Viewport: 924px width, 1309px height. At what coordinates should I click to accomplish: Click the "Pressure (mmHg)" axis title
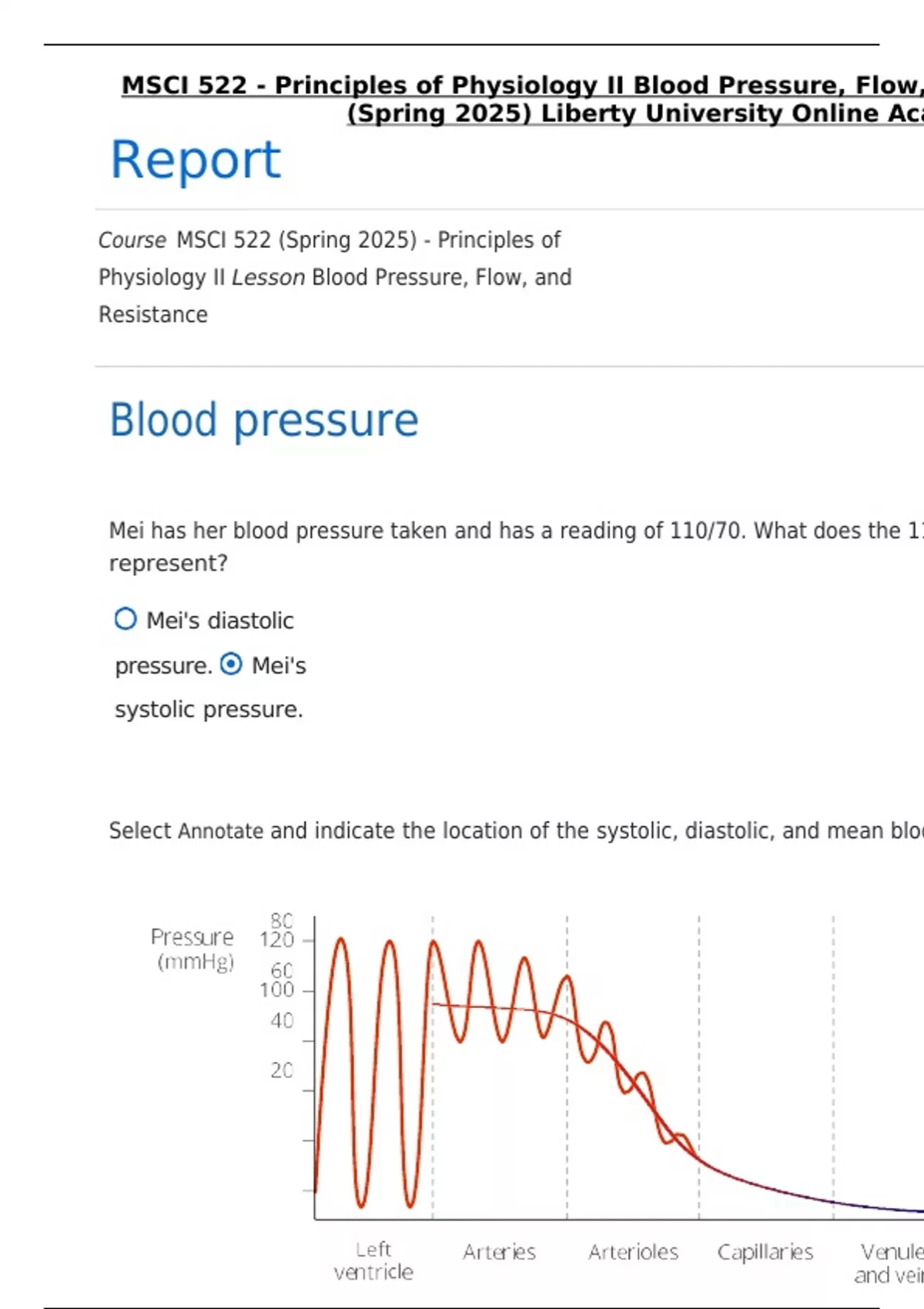click(x=192, y=949)
